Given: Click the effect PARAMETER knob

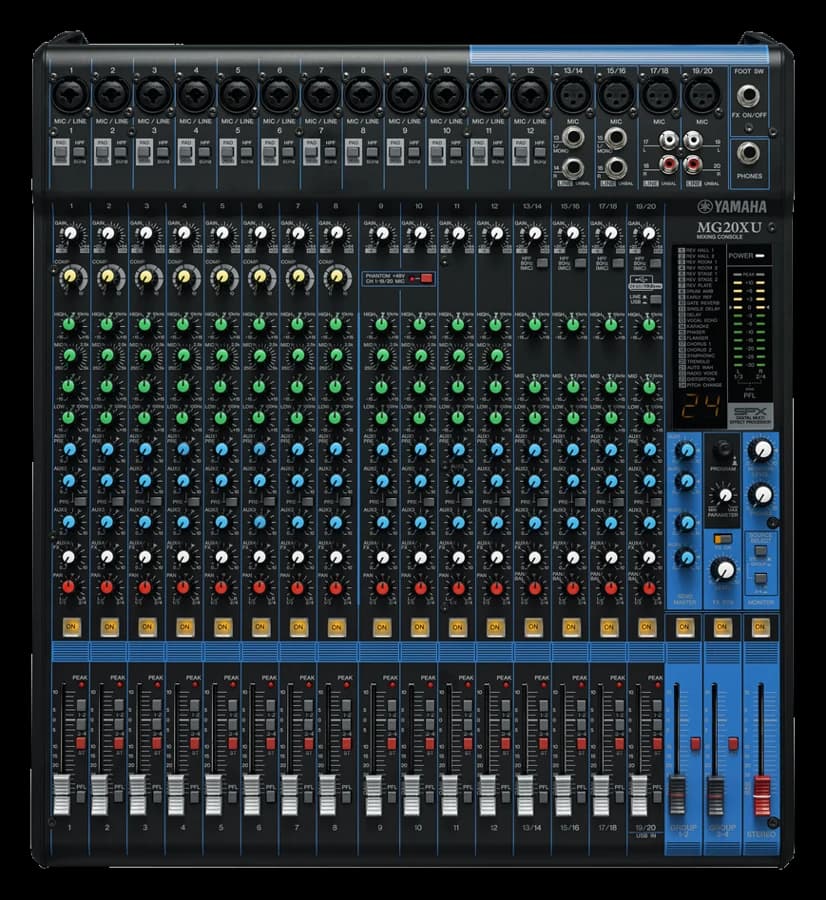Looking at the screenshot, I should pyautogui.click(x=724, y=494).
